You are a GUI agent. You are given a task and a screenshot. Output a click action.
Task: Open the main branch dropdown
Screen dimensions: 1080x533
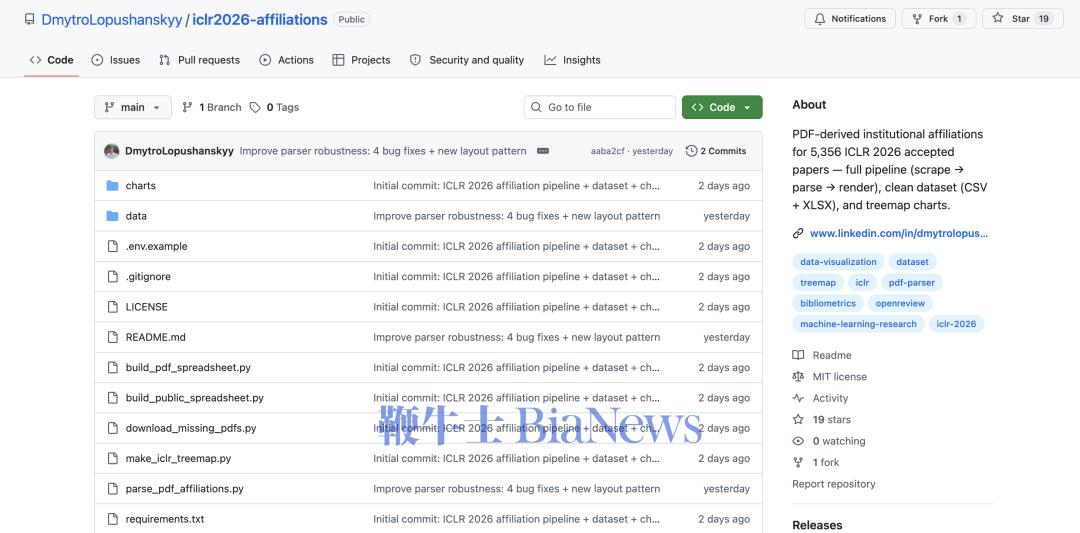pos(133,107)
